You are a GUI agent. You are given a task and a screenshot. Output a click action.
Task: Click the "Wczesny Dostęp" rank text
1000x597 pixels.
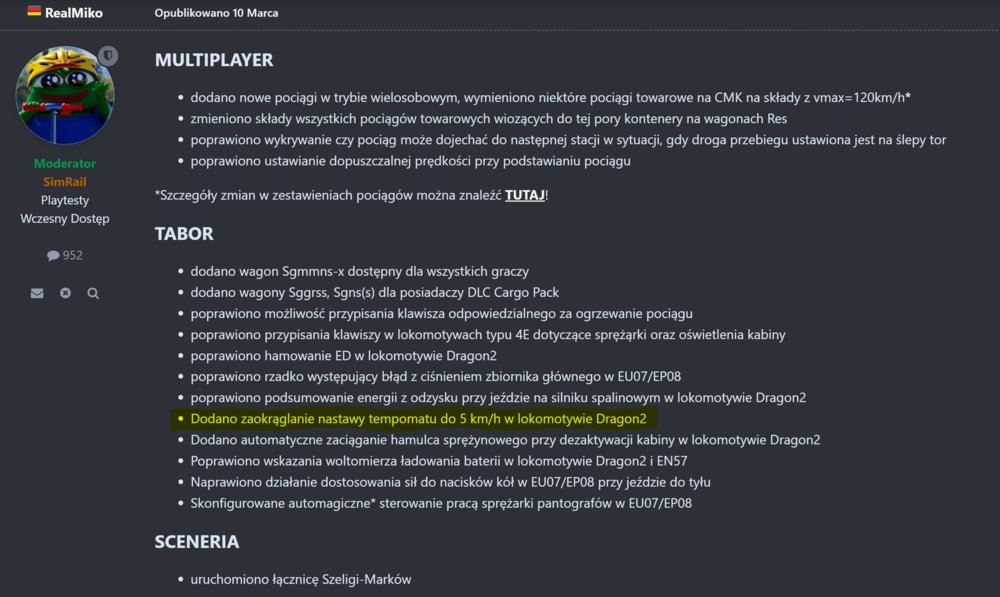coord(65,218)
